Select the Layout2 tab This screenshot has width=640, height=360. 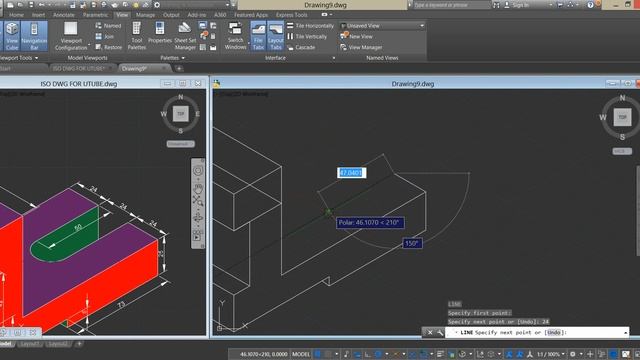(58, 344)
